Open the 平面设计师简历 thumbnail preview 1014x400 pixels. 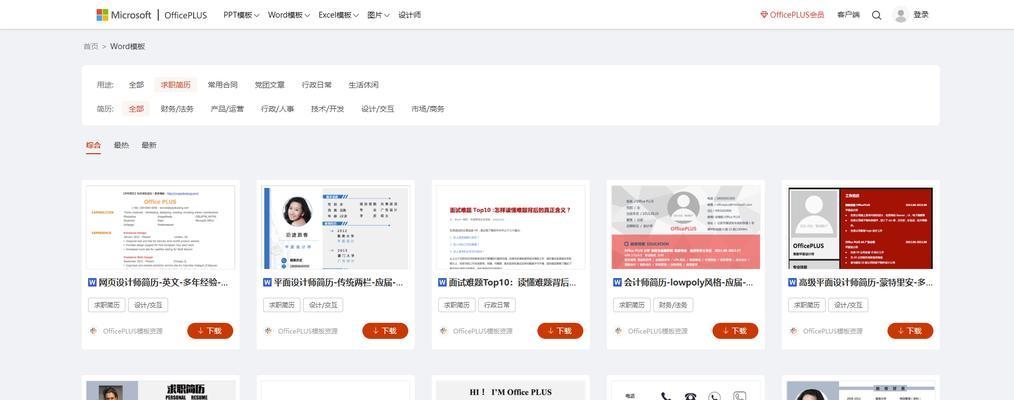pos(336,227)
